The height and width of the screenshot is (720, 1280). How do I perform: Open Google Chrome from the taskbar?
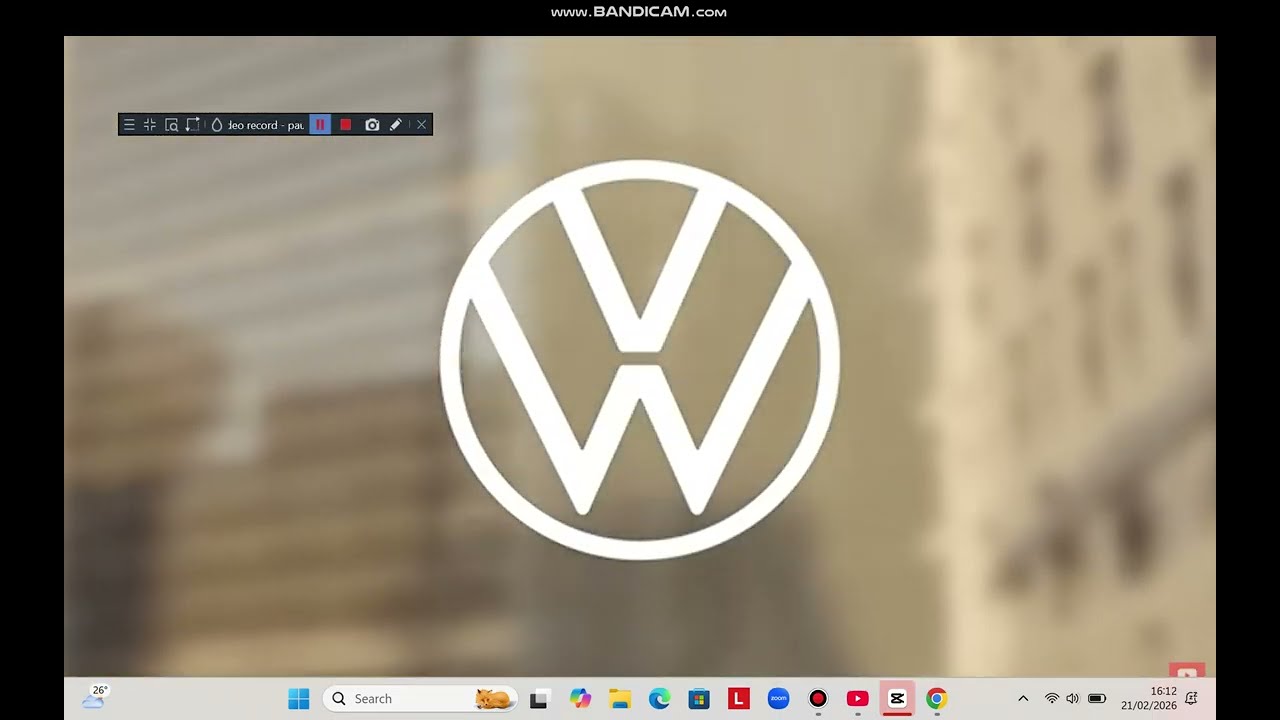click(x=937, y=699)
